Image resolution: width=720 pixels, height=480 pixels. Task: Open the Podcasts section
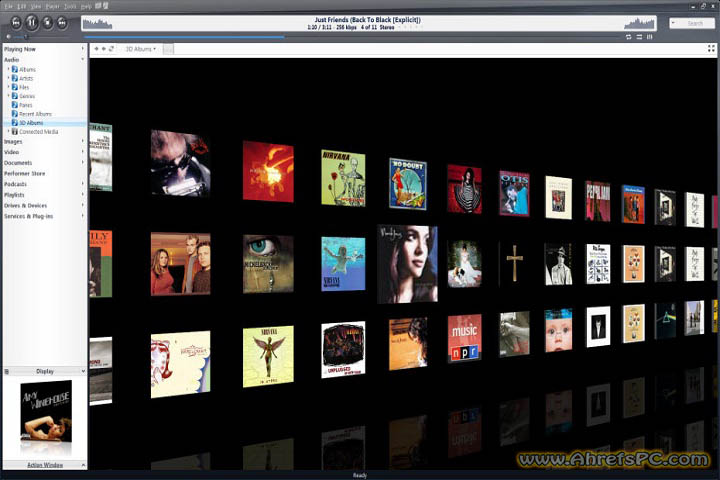[15, 184]
